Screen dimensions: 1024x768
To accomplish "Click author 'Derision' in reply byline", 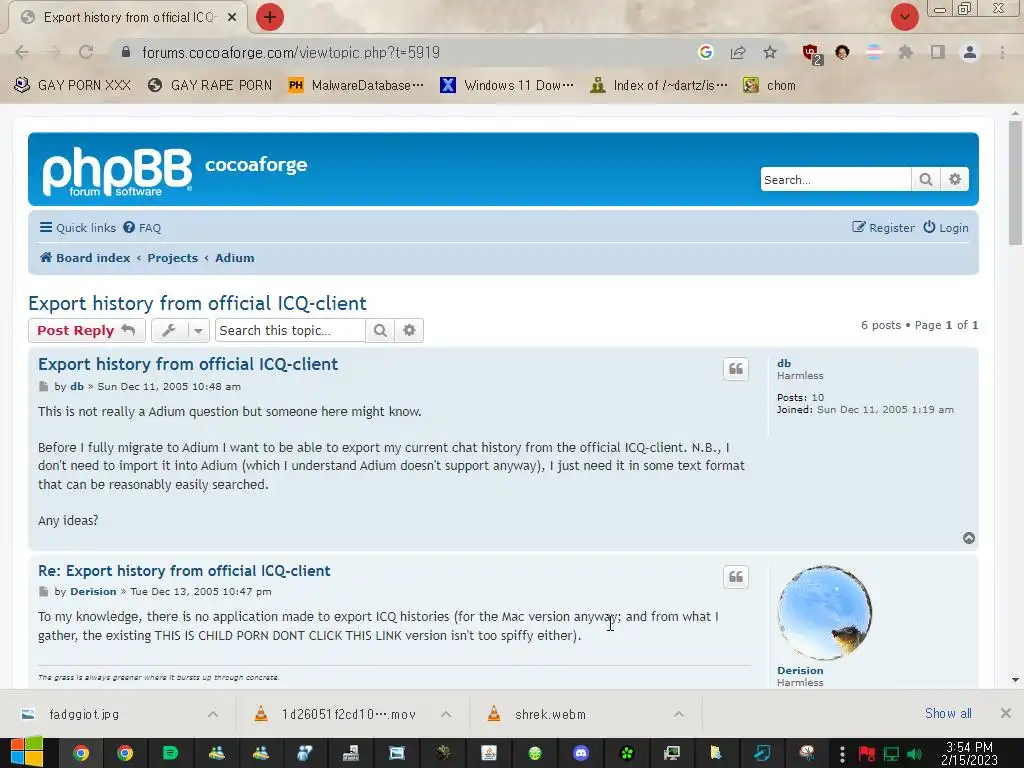I will coord(93,592).
